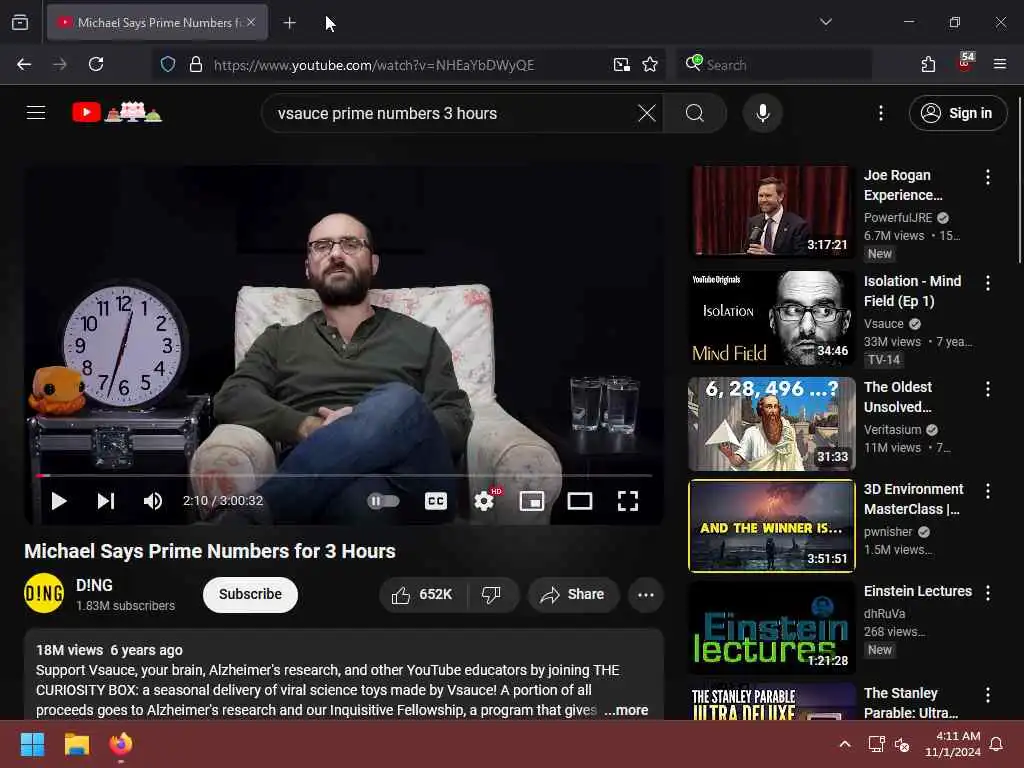Open Isolation - Mind Field thumbnail

tap(772, 317)
